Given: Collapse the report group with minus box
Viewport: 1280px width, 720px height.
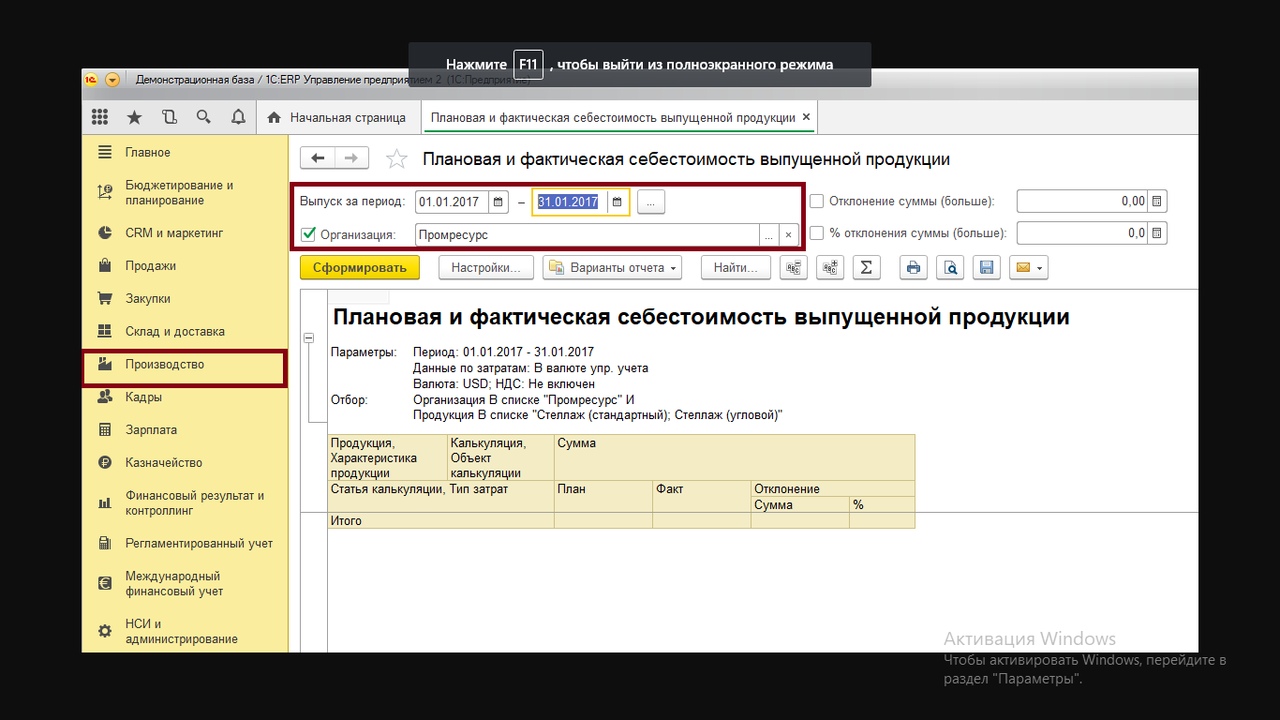Looking at the screenshot, I should [310, 339].
